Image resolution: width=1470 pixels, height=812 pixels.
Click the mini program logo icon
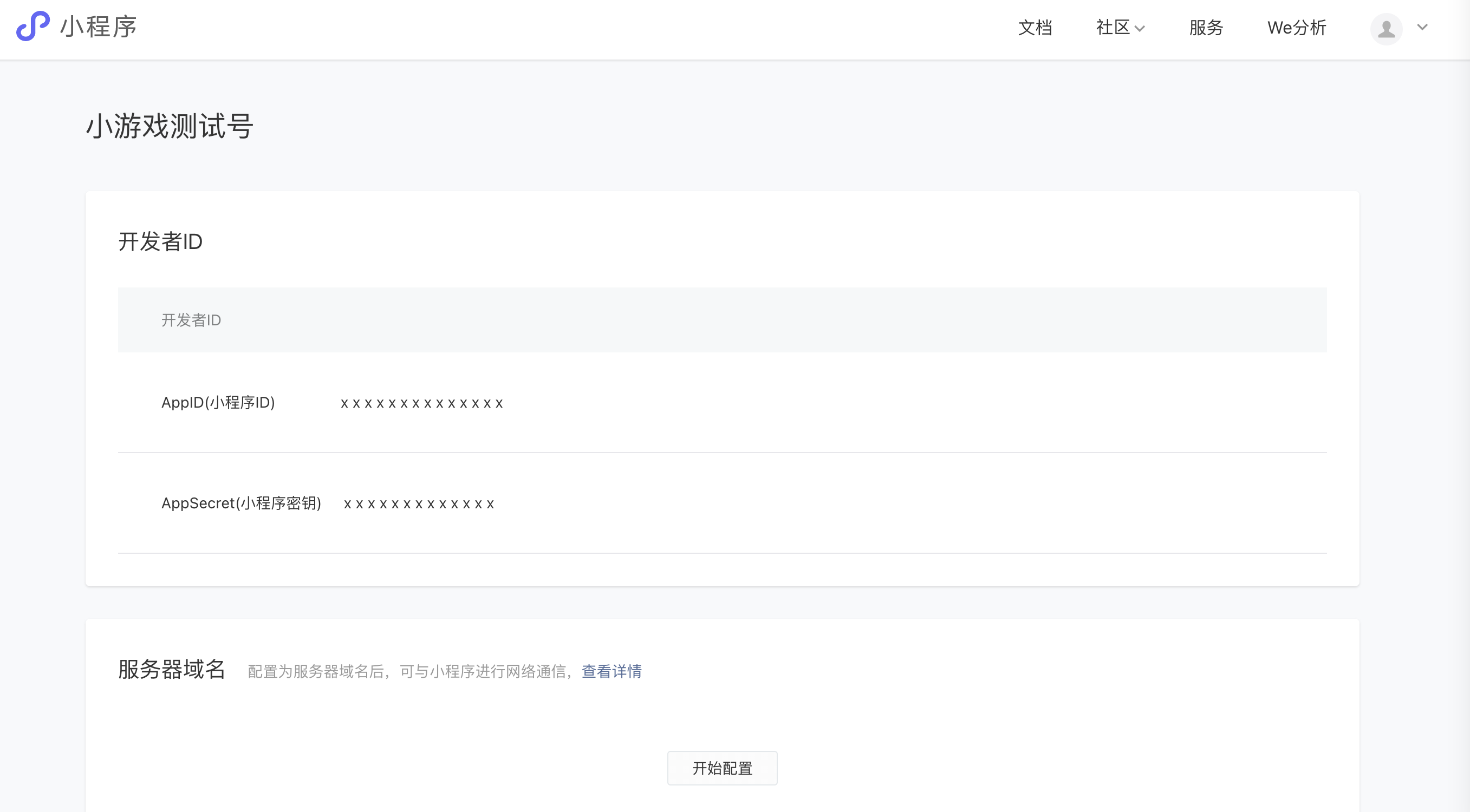pyautogui.click(x=32, y=26)
